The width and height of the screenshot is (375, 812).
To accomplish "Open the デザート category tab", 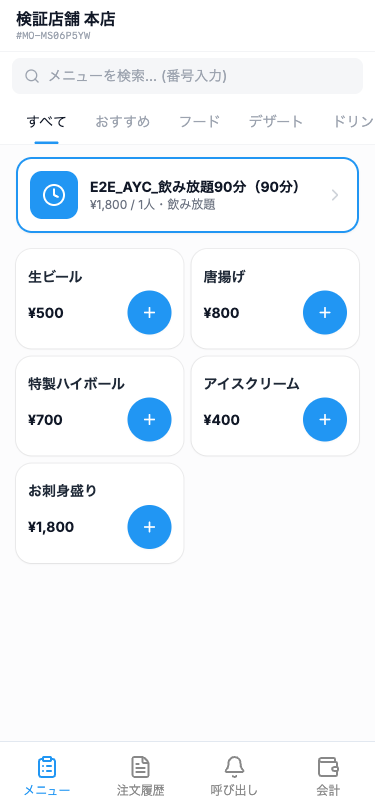I will click(276, 122).
